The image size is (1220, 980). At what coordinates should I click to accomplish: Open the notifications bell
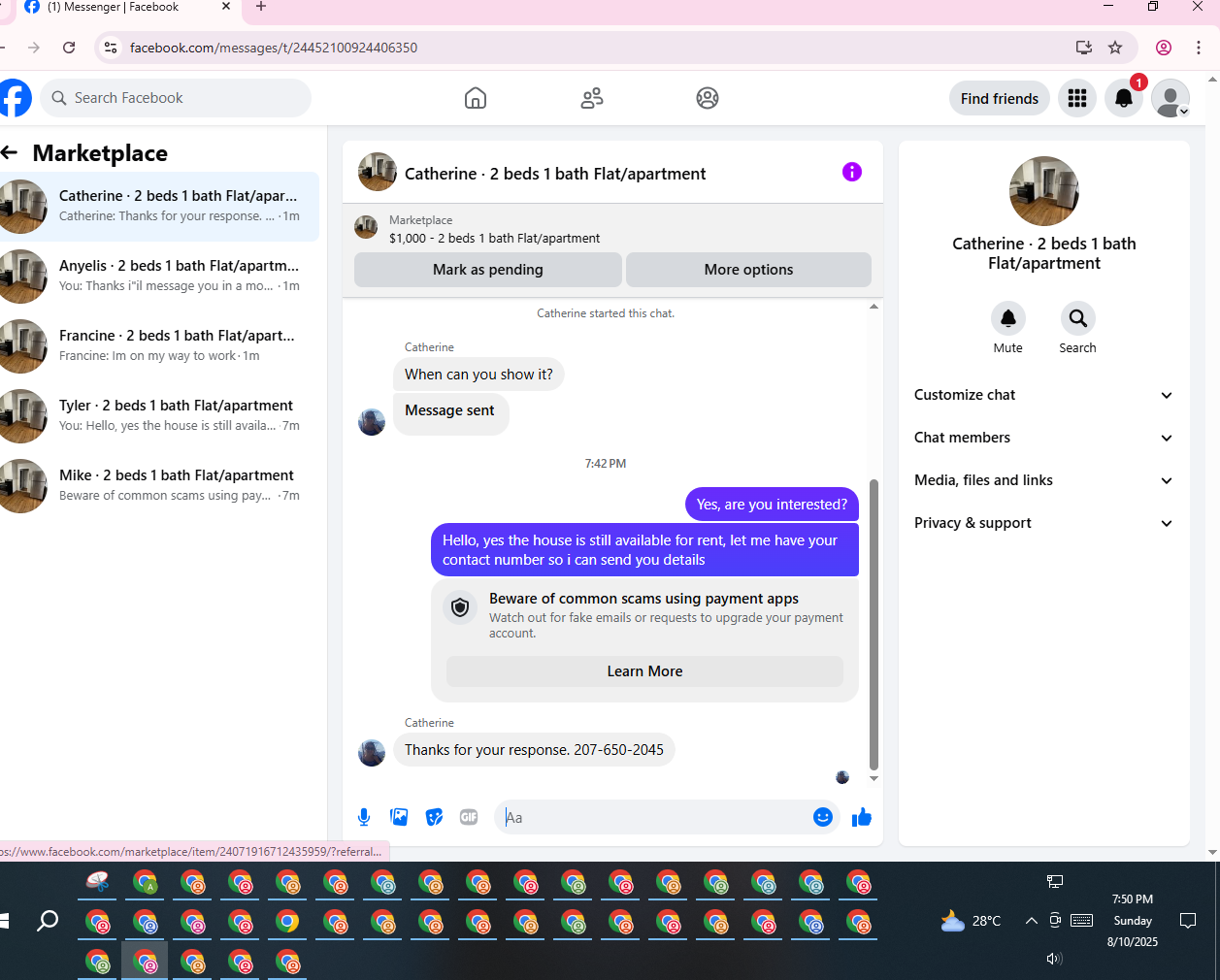click(1124, 98)
